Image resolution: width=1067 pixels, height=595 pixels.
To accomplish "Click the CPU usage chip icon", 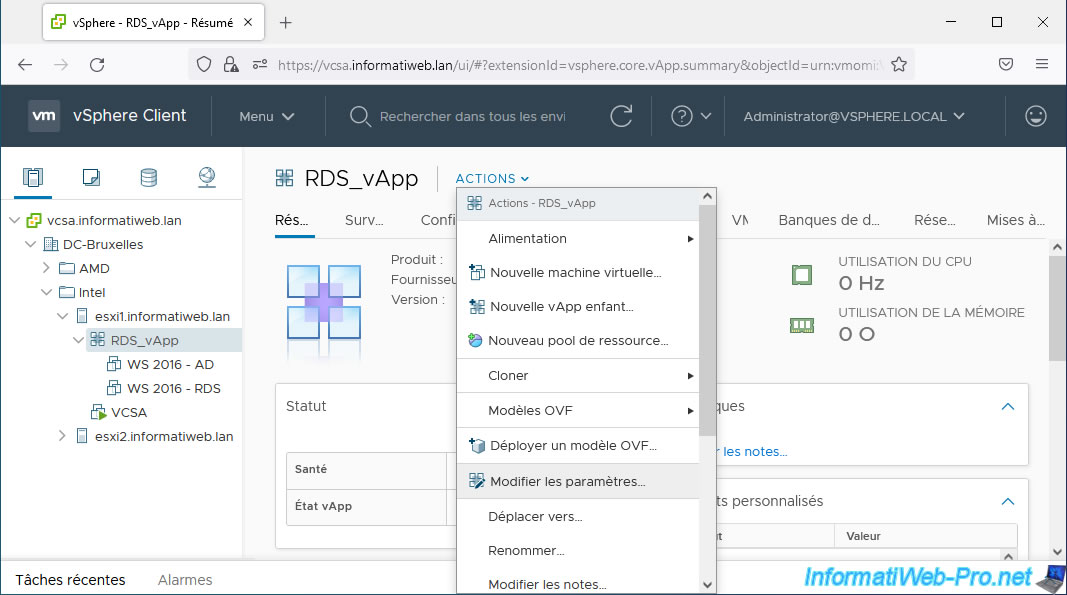I will [x=802, y=275].
